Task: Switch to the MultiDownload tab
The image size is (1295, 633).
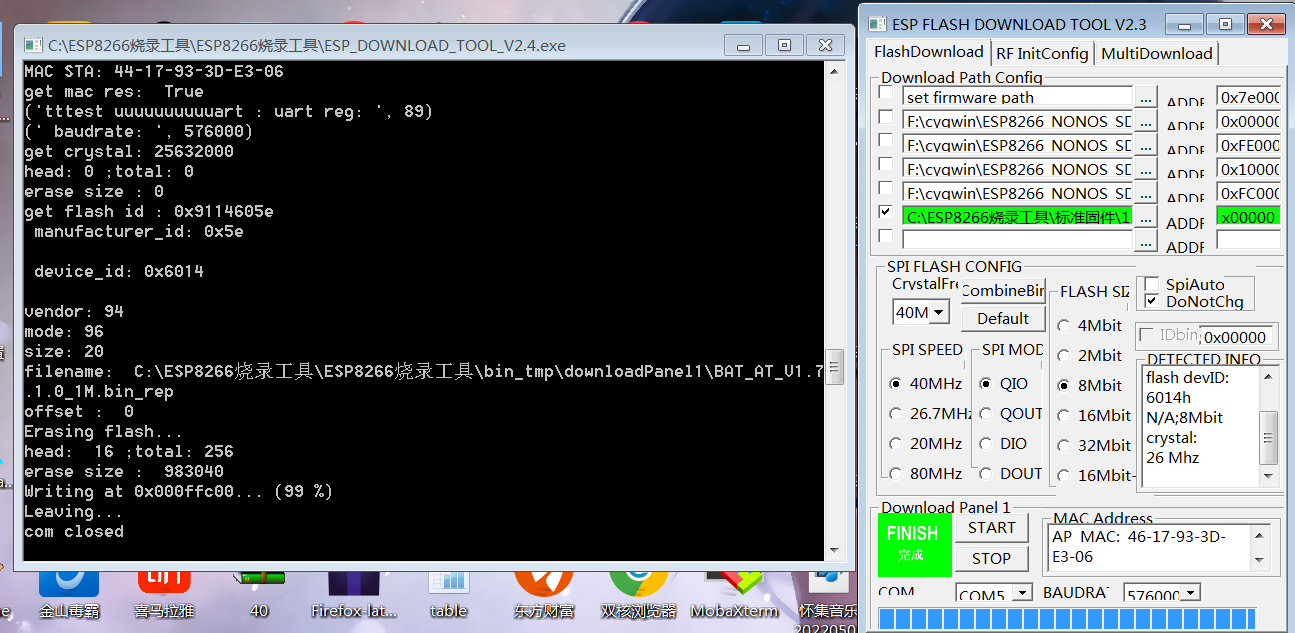Action: pyautogui.click(x=1157, y=53)
